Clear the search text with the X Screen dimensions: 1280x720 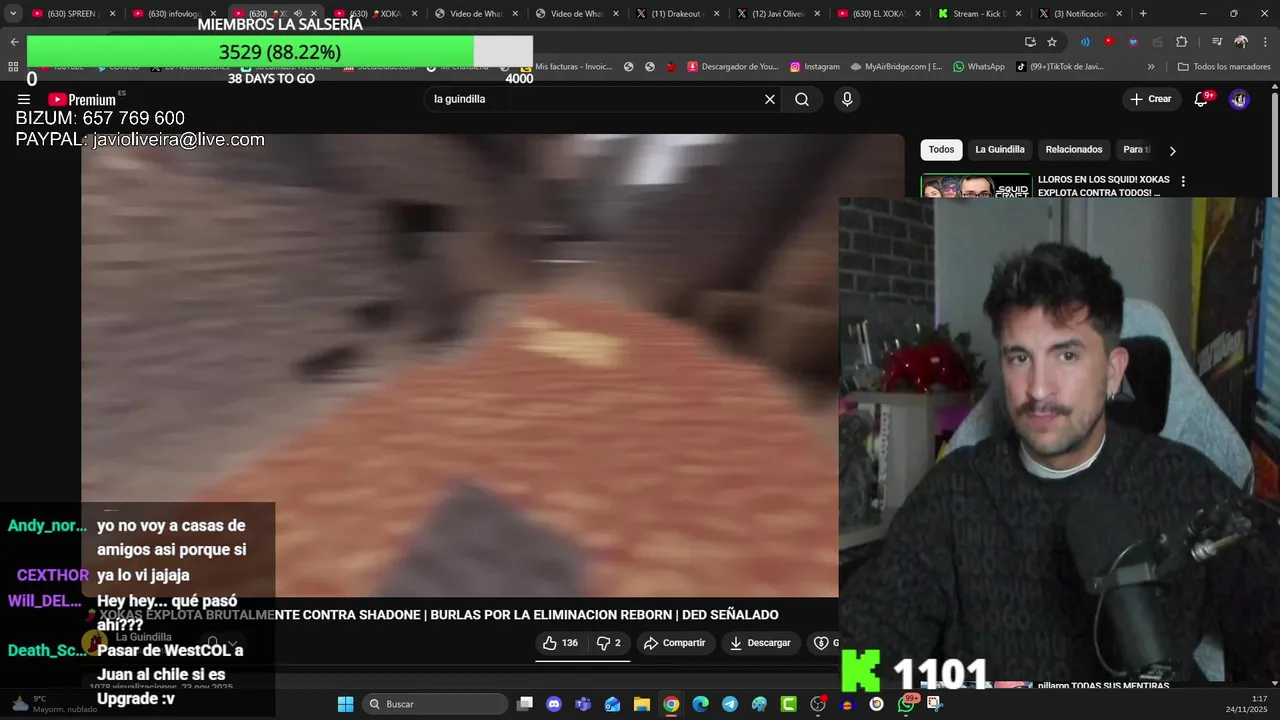click(770, 99)
